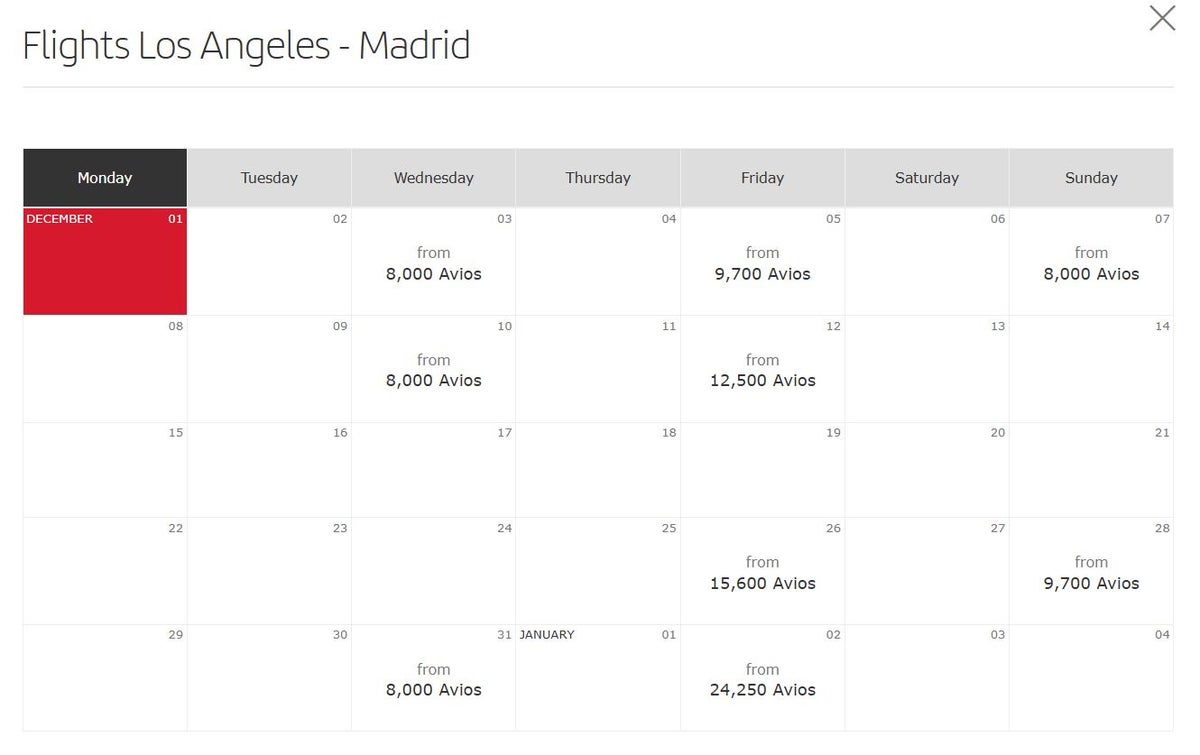This screenshot has height=755, width=1200.
Task: Select the Tuesday column header
Action: coord(269,178)
